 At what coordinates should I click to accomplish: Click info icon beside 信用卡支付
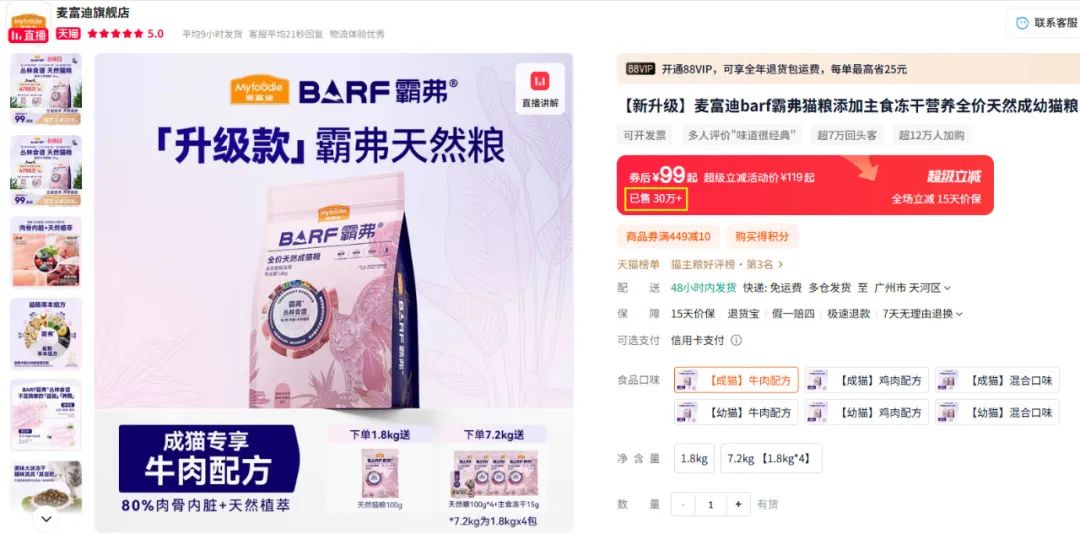(736, 340)
